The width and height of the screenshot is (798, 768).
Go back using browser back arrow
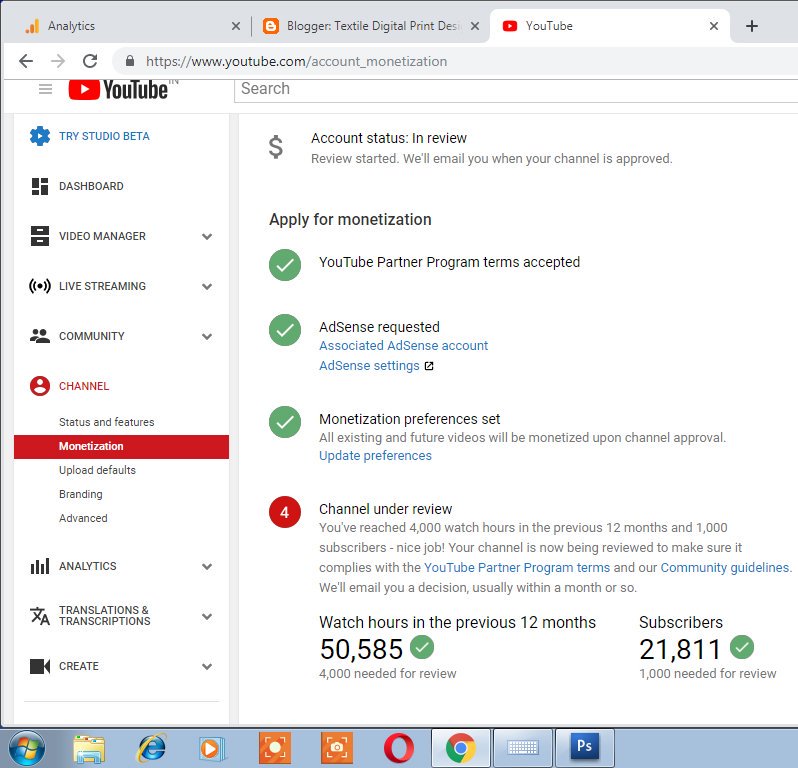(x=26, y=61)
